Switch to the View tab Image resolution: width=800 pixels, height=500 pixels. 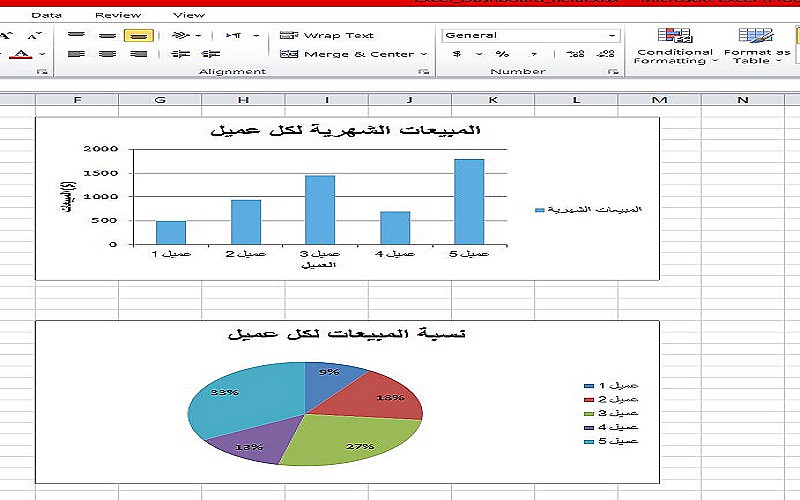click(x=189, y=15)
